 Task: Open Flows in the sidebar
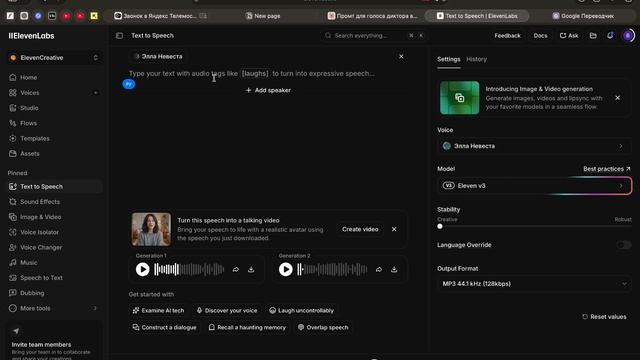(54, 123)
